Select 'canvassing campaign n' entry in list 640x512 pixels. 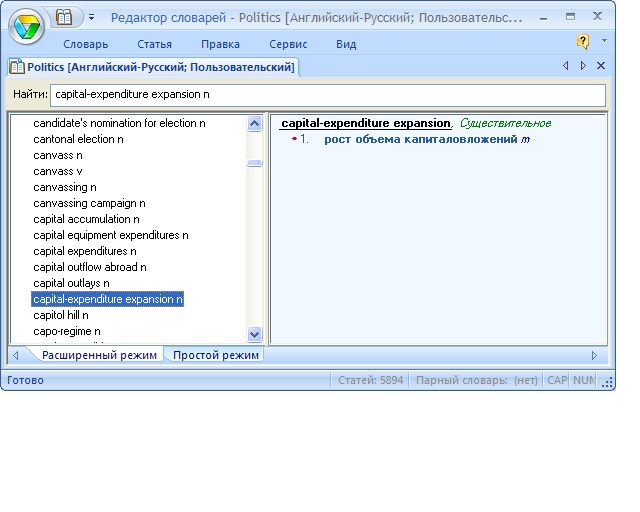[96, 203]
